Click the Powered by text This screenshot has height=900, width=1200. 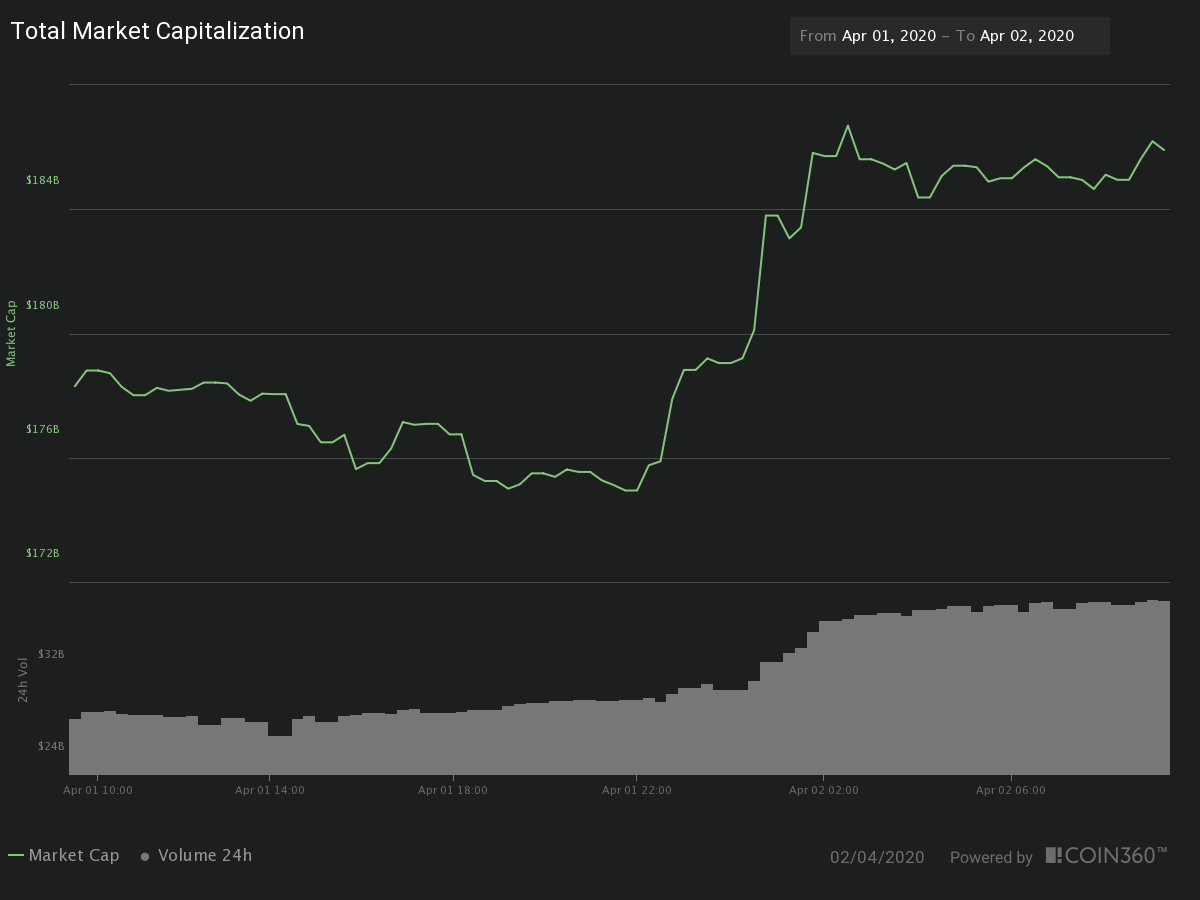point(991,857)
